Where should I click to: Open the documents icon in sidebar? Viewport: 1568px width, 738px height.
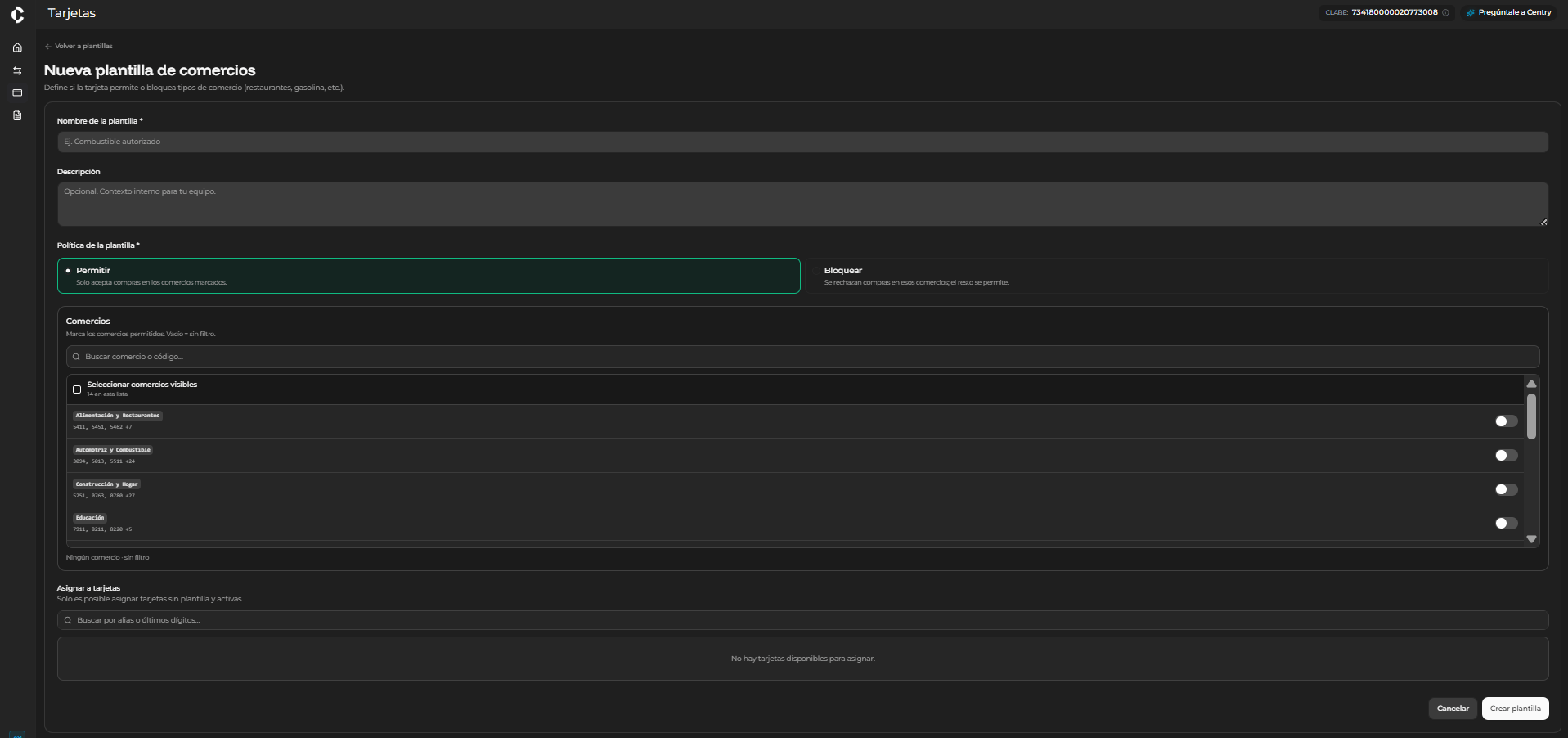click(17, 115)
